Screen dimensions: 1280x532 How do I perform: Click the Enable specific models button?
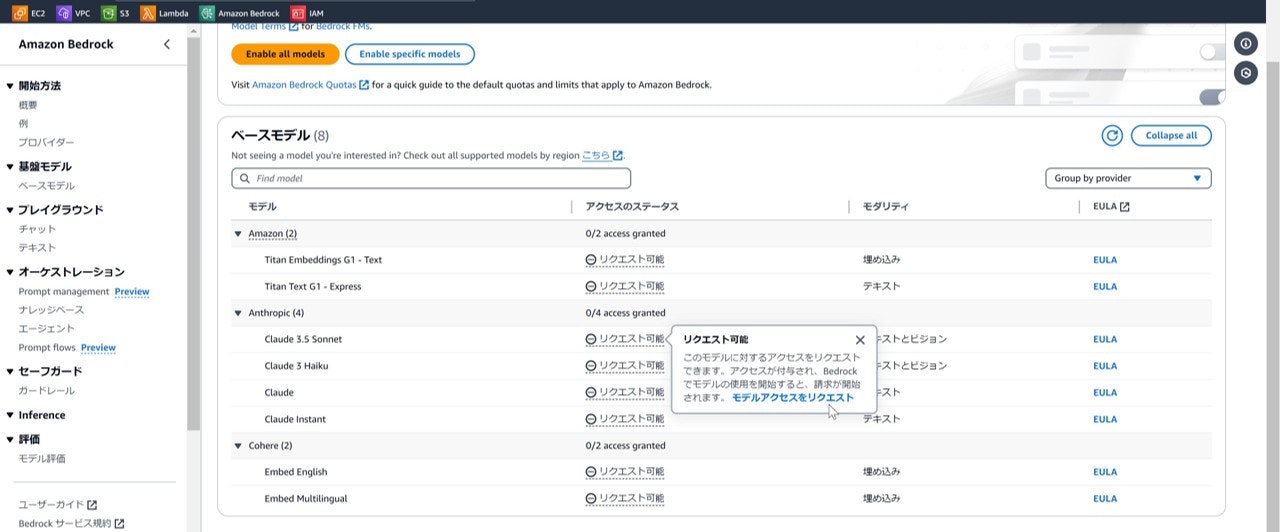[410, 54]
